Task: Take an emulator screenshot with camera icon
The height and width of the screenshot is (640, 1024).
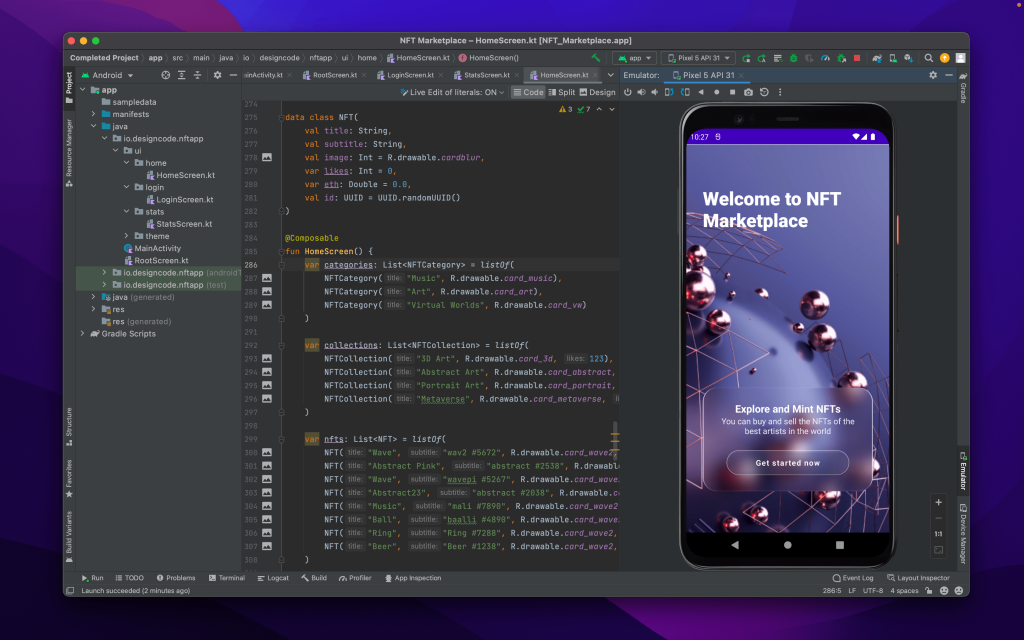Action: point(747,92)
